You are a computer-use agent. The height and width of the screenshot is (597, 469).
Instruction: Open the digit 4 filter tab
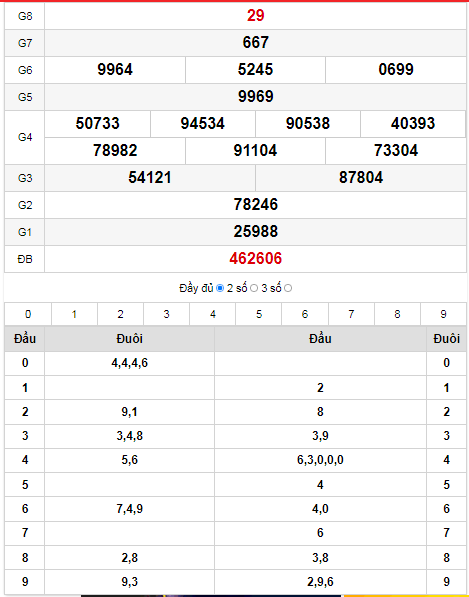[212, 314]
